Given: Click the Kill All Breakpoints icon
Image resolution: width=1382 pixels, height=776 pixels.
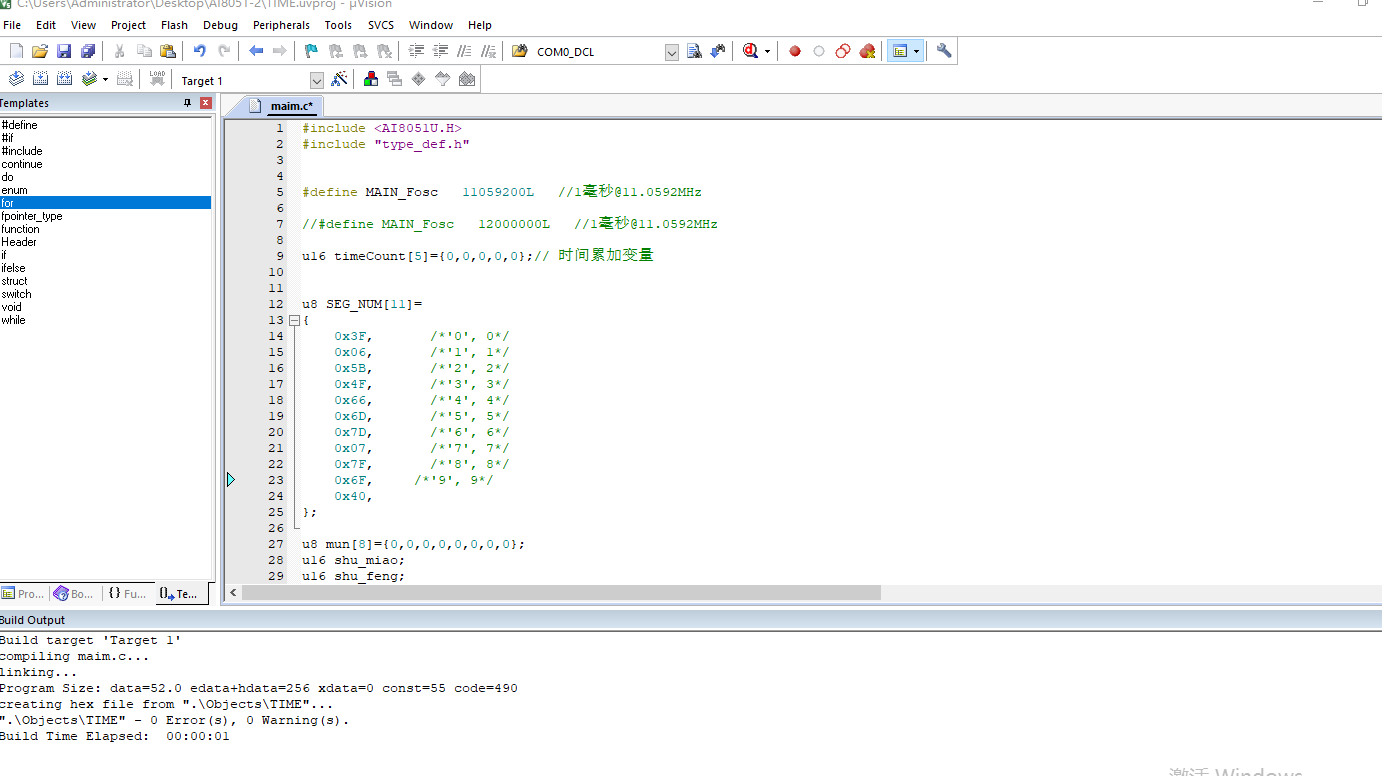Looking at the screenshot, I should point(867,51).
